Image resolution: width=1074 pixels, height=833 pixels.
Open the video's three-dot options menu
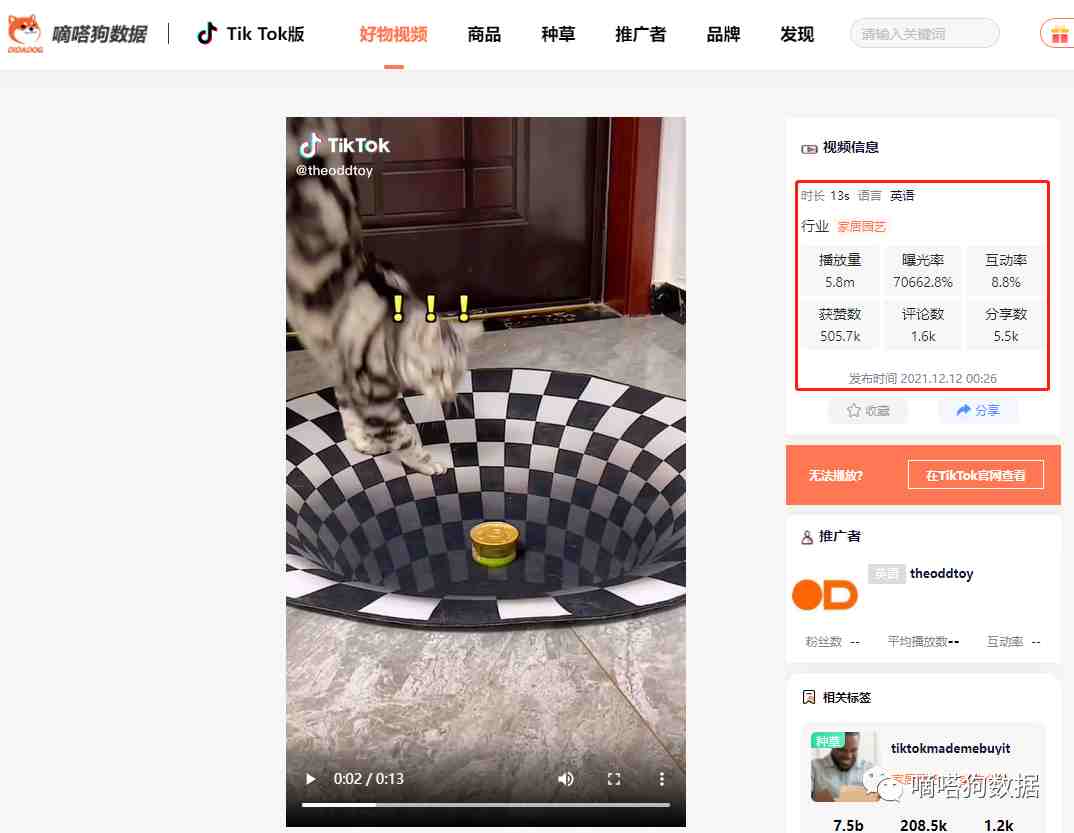pyautogui.click(x=662, y=779)
